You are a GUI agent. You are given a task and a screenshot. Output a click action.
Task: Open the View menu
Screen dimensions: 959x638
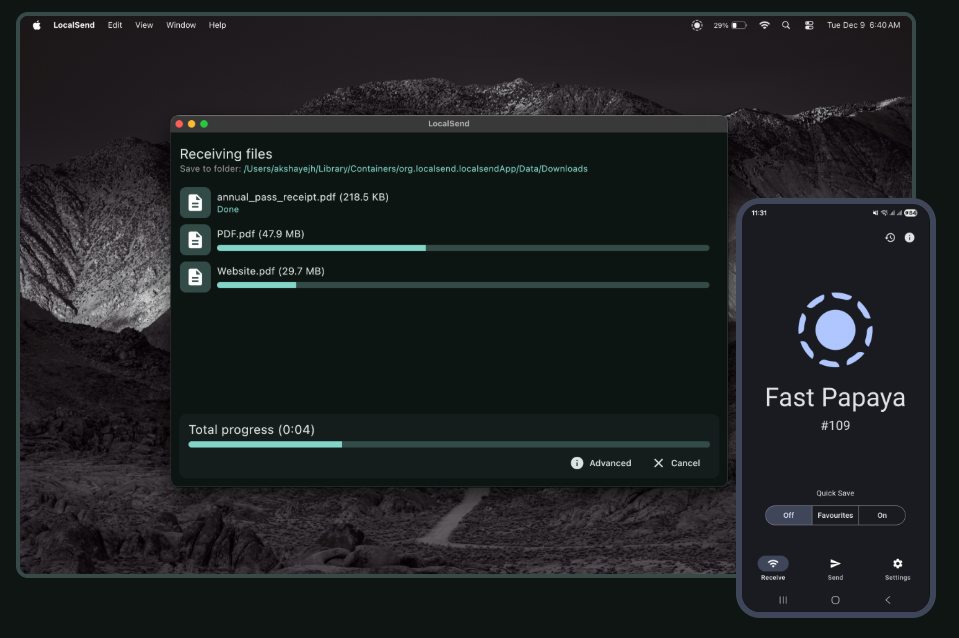(x=144, y=25)
